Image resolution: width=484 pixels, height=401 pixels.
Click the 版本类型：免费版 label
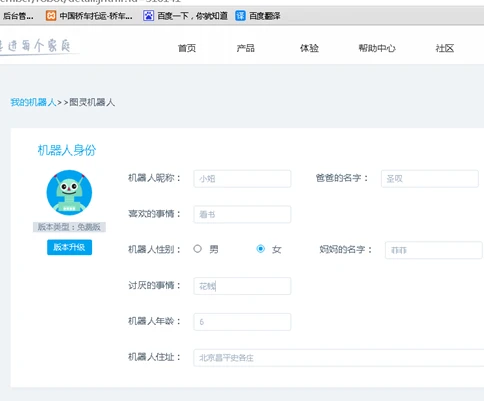(x=69, y=227)
